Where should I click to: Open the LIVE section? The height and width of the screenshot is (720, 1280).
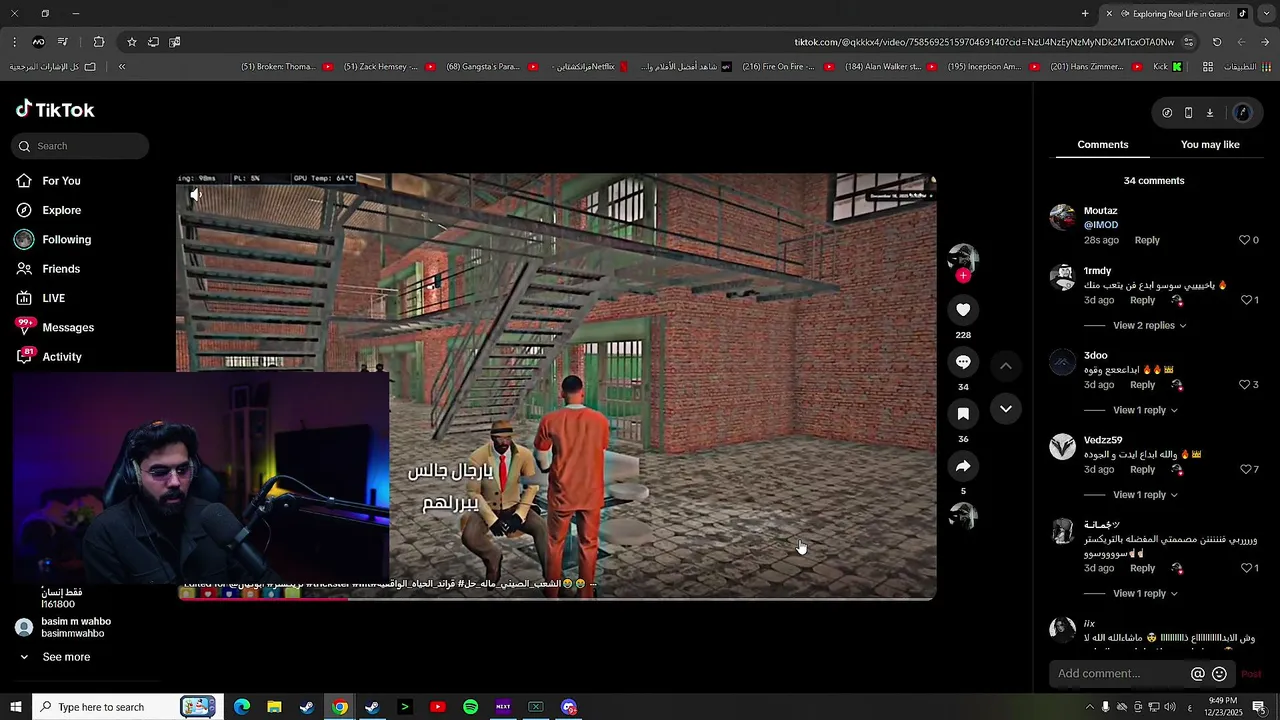point(53,298)
